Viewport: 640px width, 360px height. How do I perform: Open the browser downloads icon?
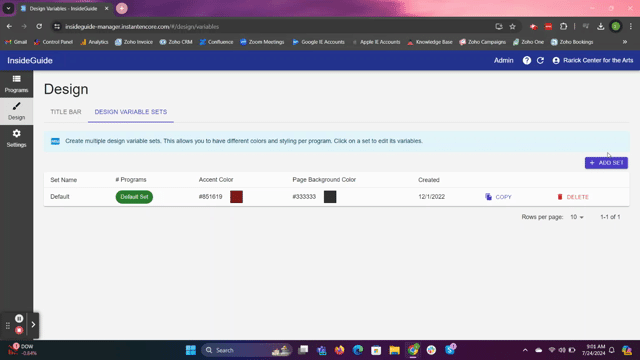click(x=600, y=27)
